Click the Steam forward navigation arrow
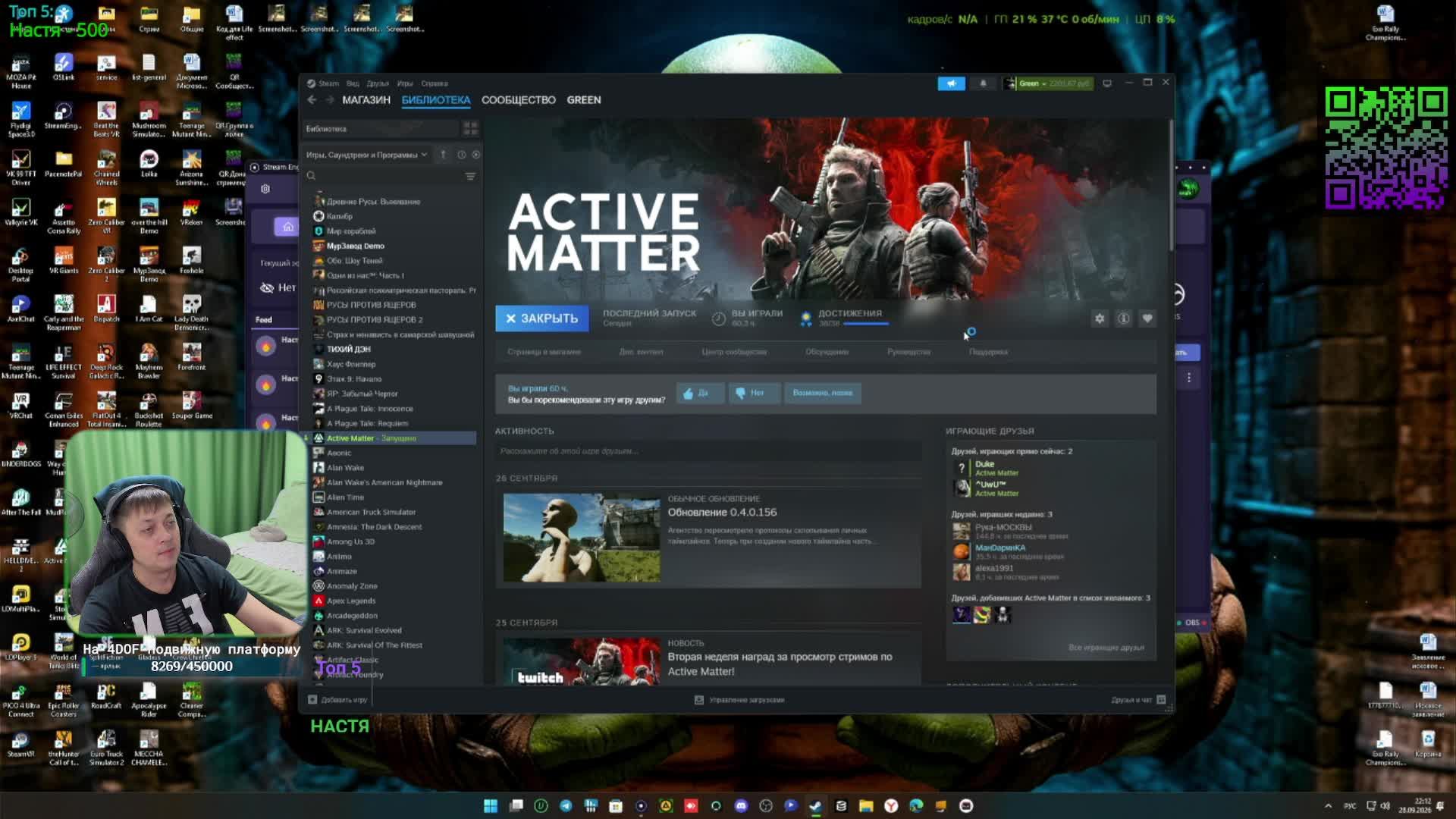The image size is (1456, 819). tap(330, 100)
